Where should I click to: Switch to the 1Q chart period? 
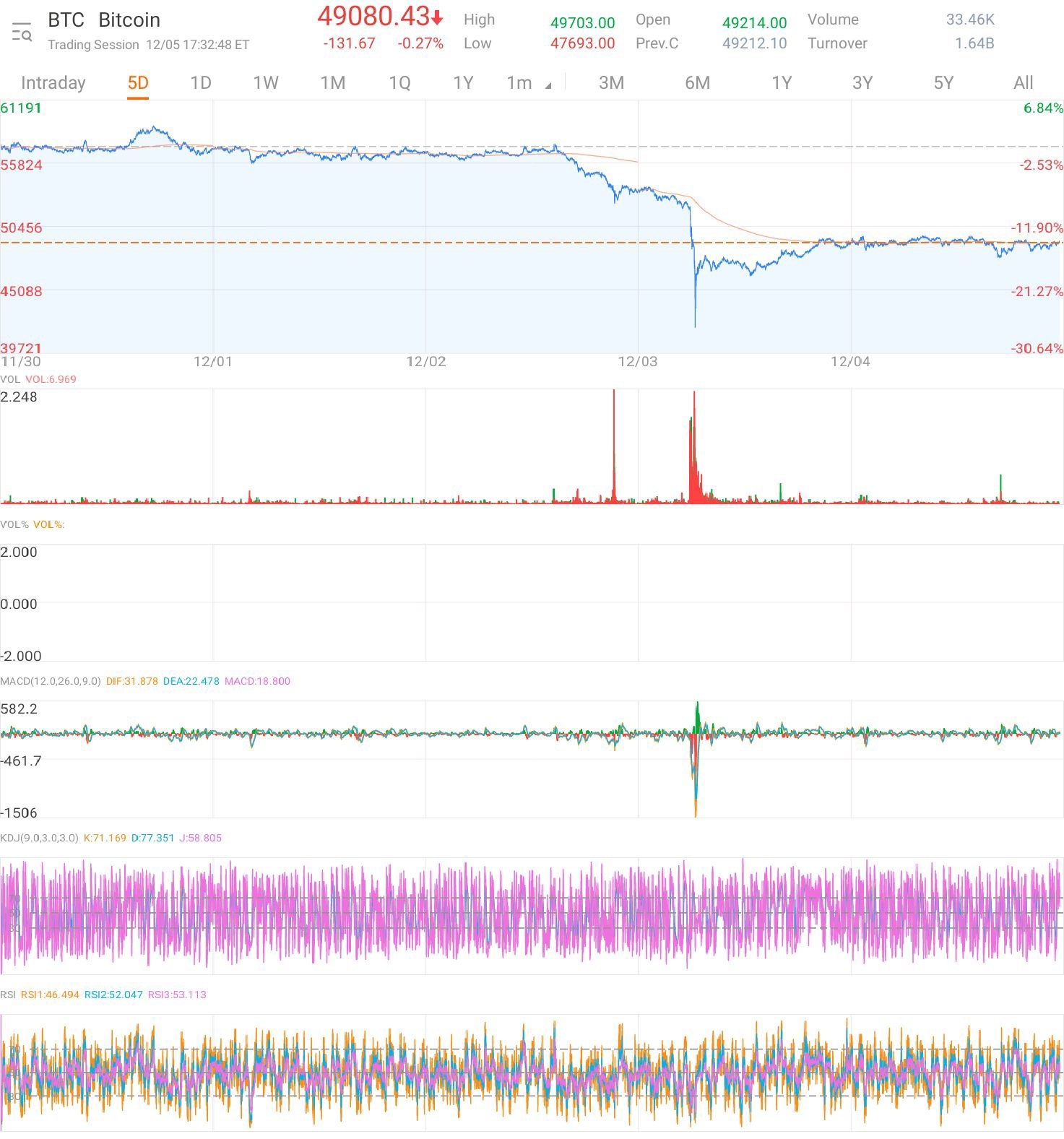pos(399,83)
